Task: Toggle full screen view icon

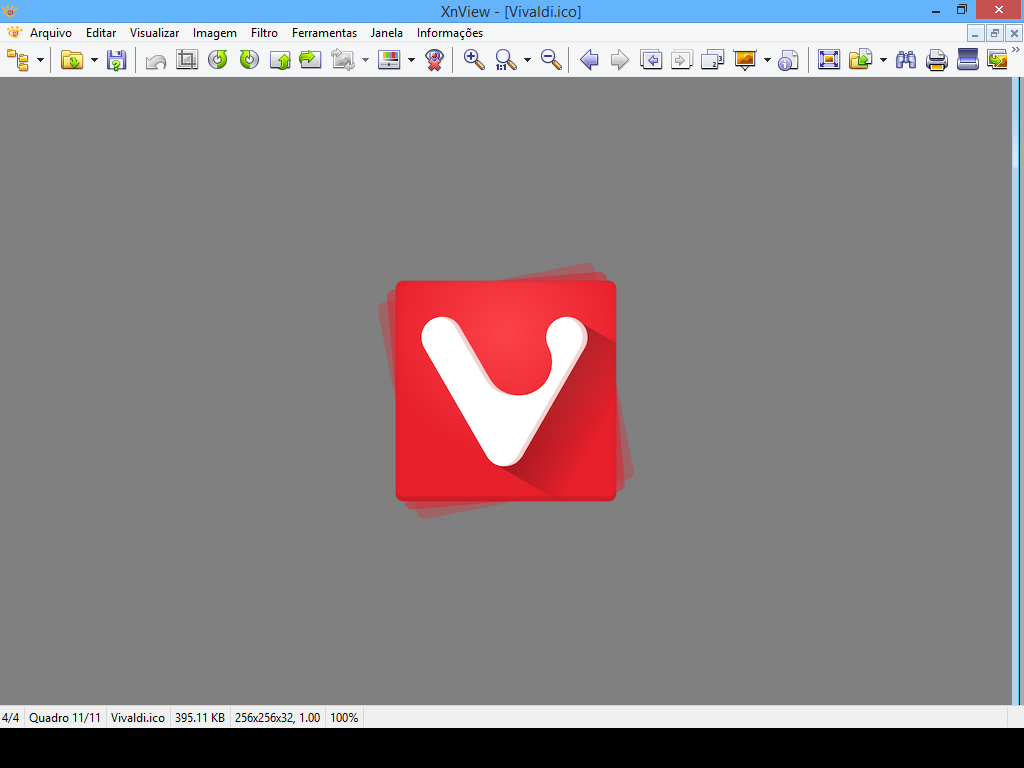Action: pos(829,60)
